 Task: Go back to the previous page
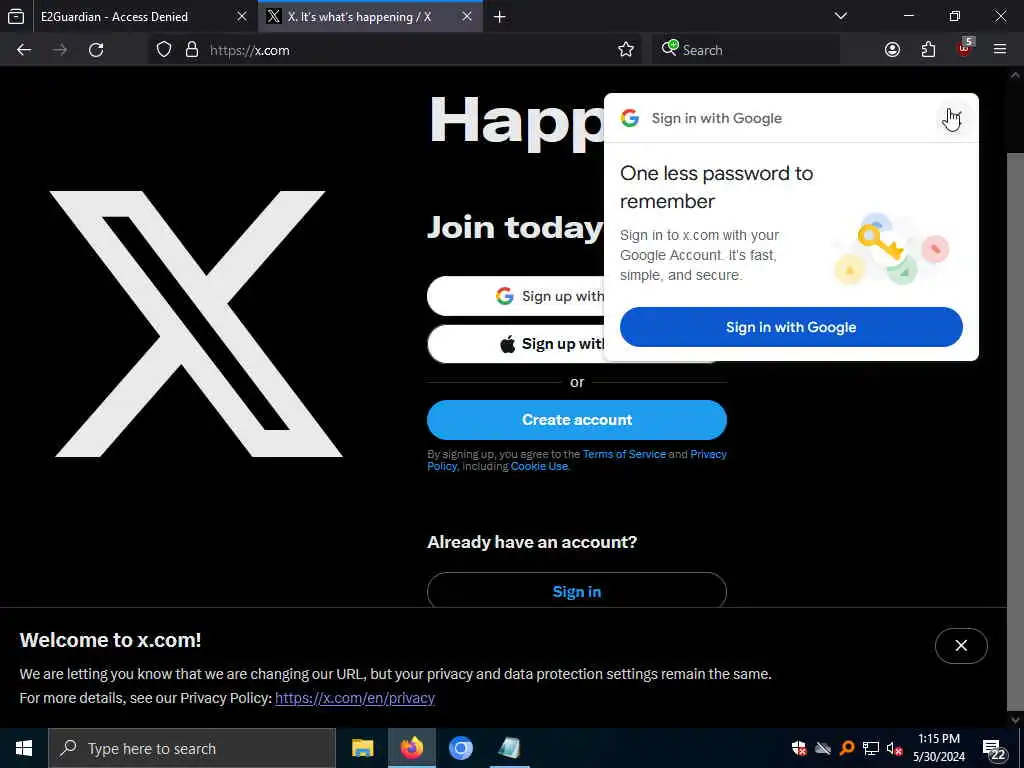pos(24,50)
